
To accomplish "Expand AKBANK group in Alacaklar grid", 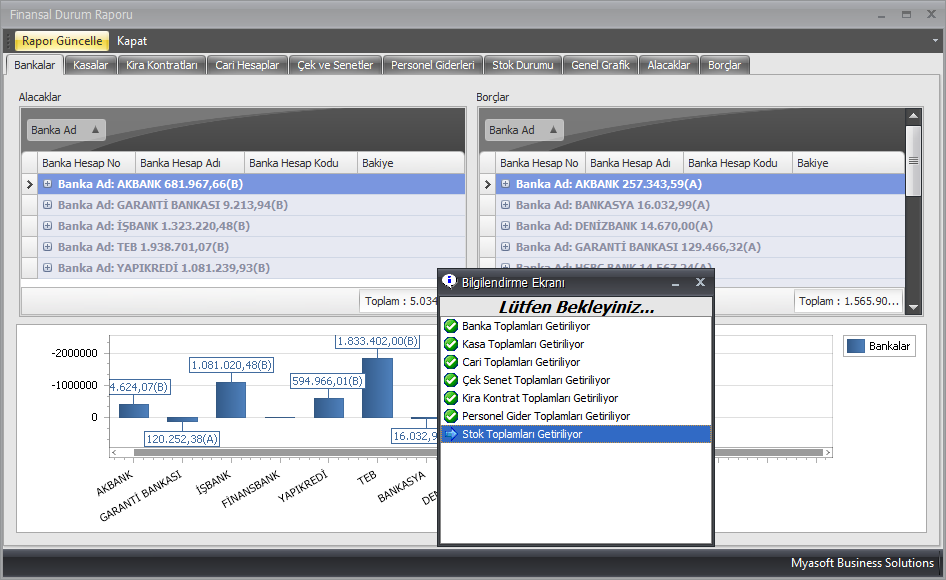I will tap(48, 184).
